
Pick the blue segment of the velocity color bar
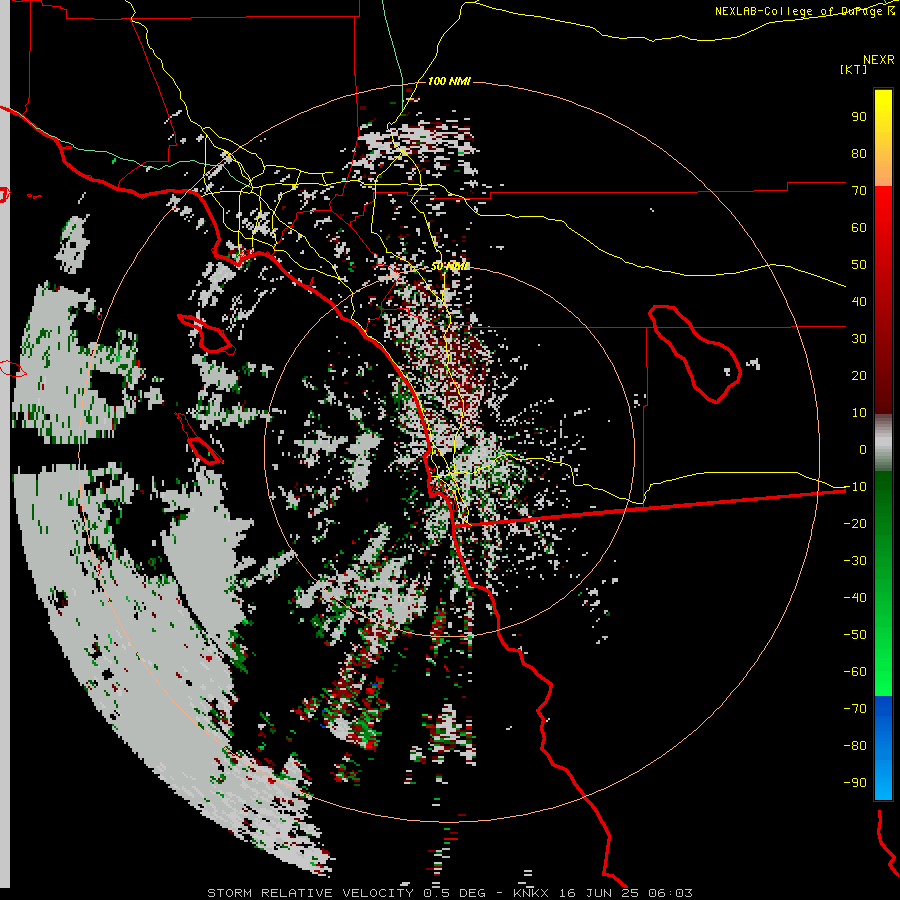[883, 747]
